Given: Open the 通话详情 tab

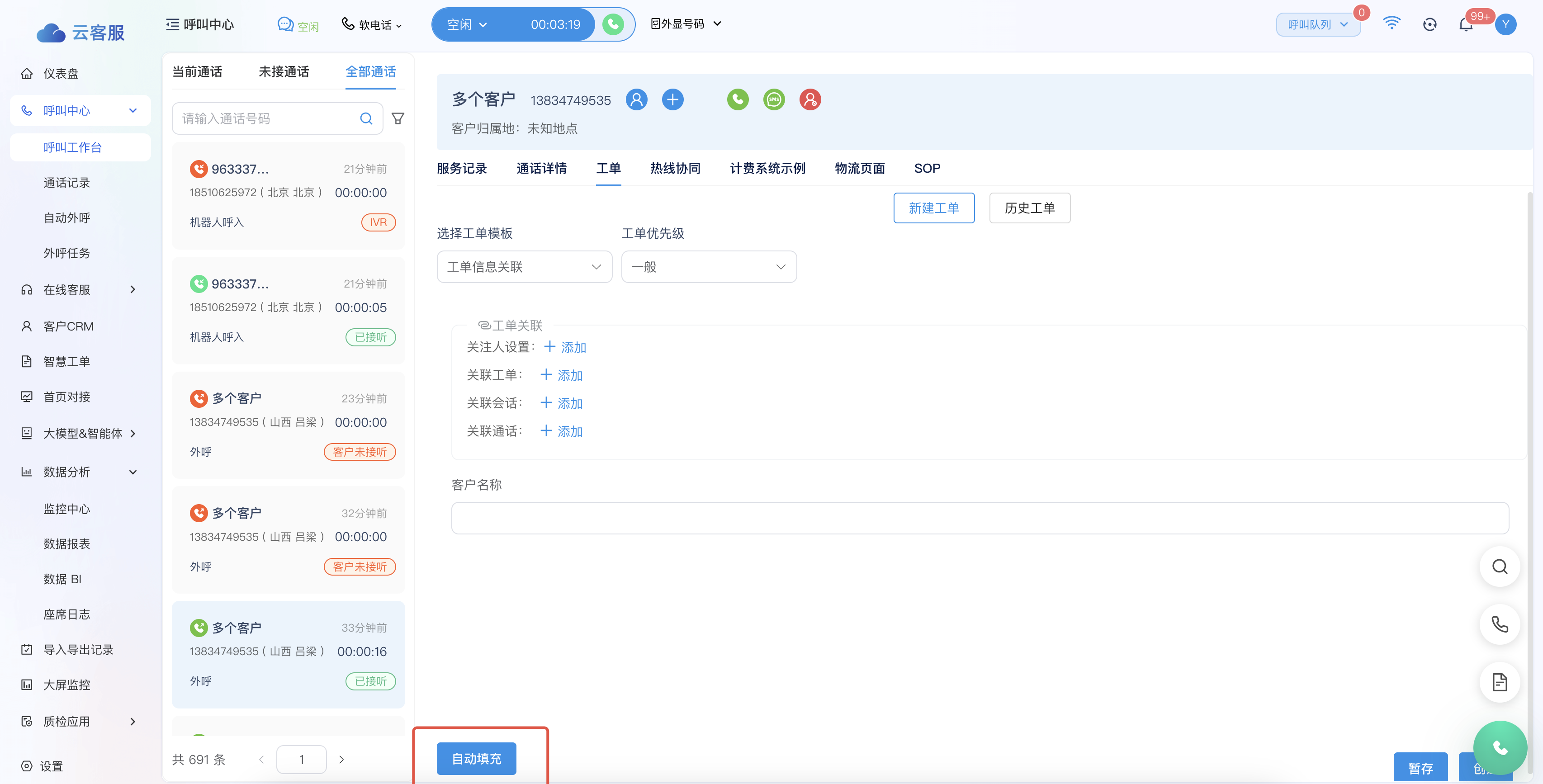Looking at the screenshot, I should pyautogui.click(x=541, y=168).
